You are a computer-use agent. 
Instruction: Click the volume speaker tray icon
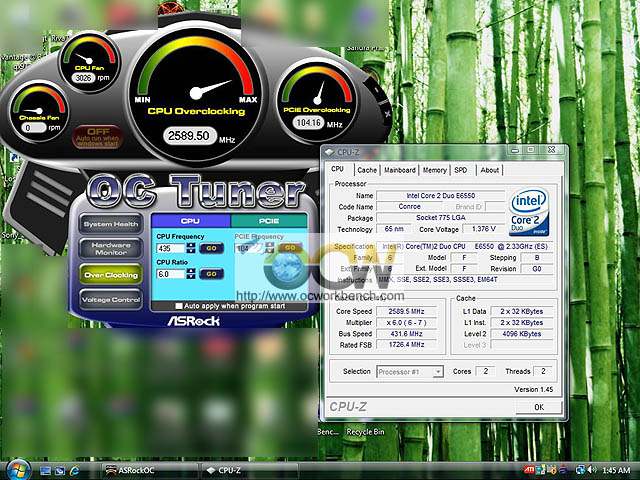[592, 470]
